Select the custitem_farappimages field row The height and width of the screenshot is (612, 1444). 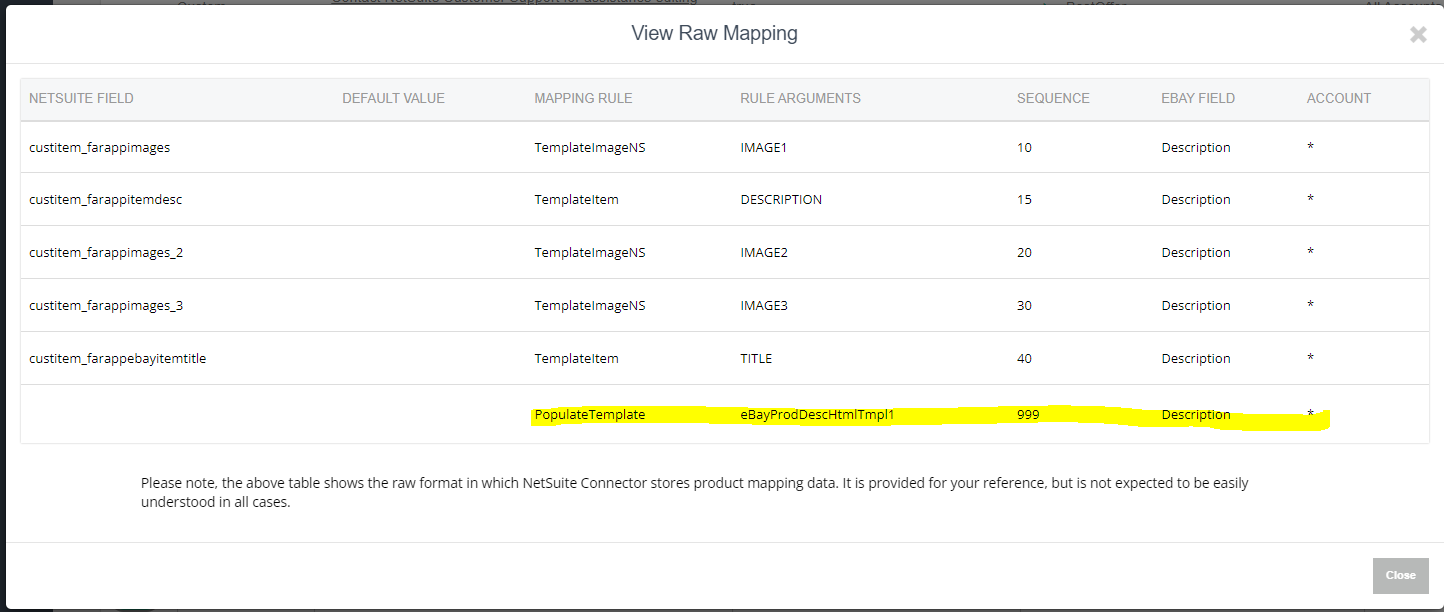point(98,147)
